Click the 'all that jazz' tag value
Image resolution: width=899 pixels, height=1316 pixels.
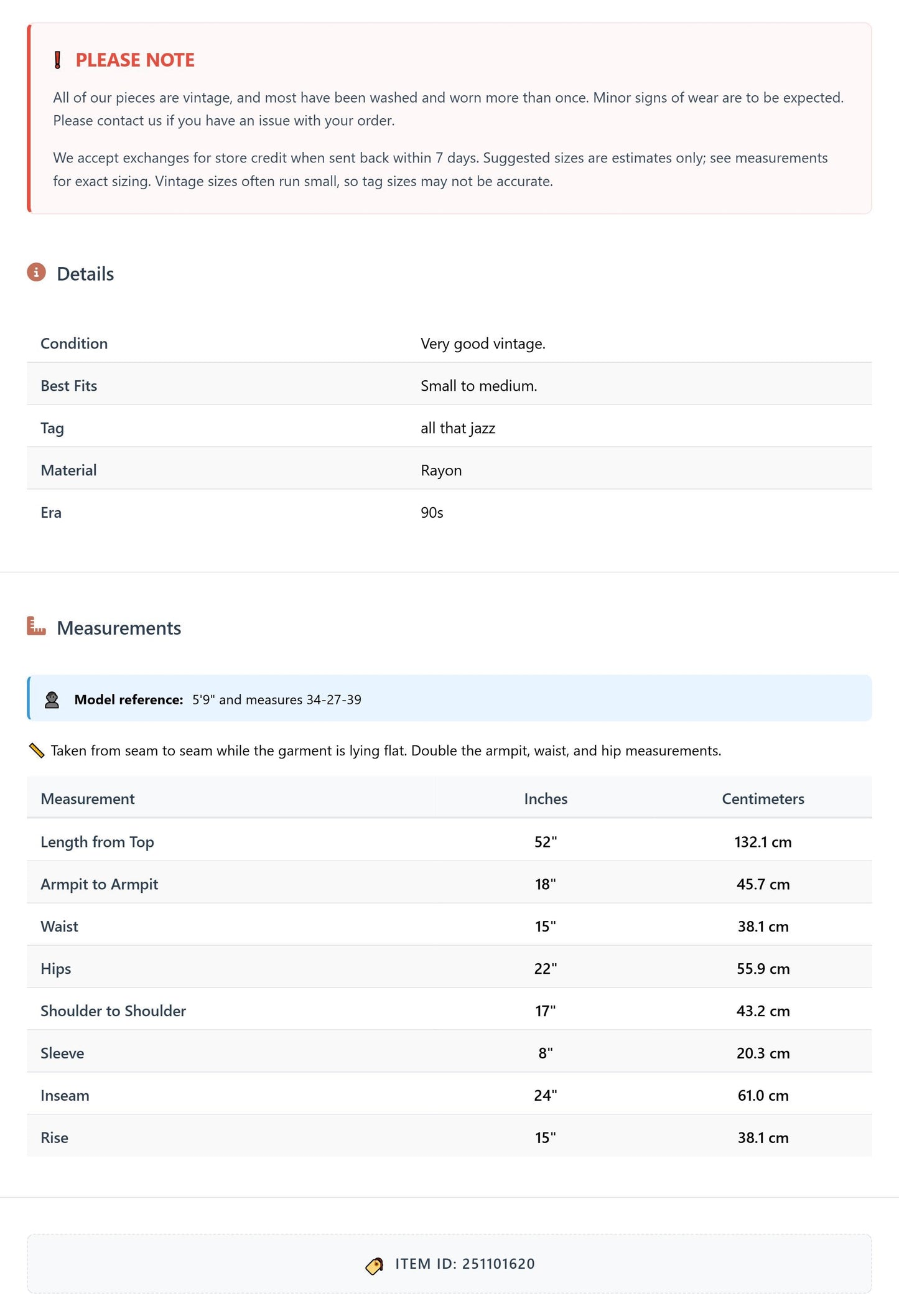coord(458,428)
